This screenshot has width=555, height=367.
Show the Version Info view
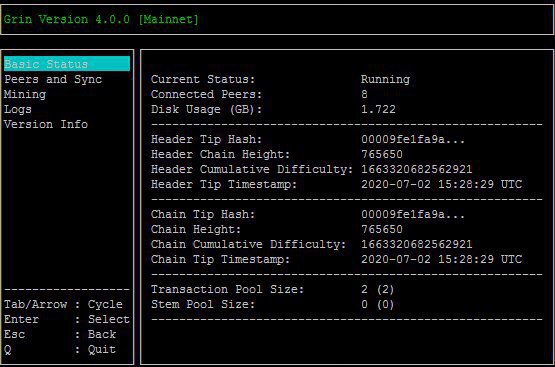46,124
